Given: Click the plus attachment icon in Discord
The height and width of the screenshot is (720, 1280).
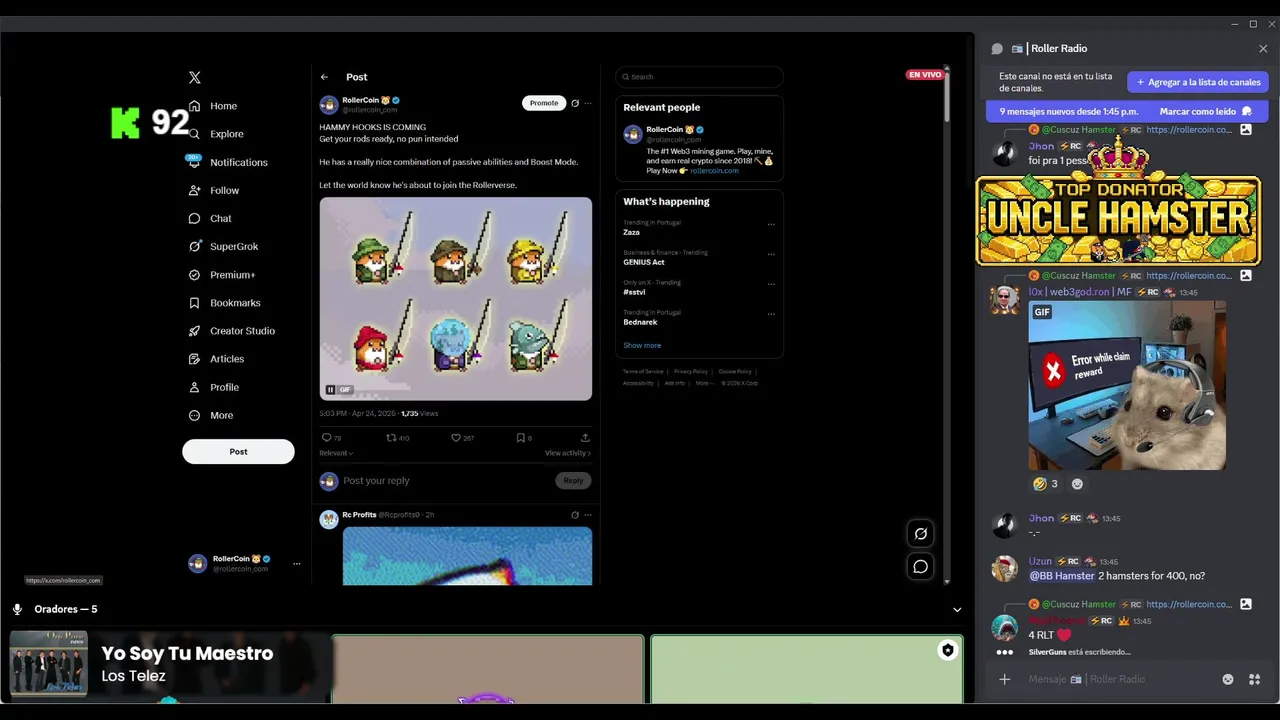Looking at the screenshot, I should point(1005,680).
